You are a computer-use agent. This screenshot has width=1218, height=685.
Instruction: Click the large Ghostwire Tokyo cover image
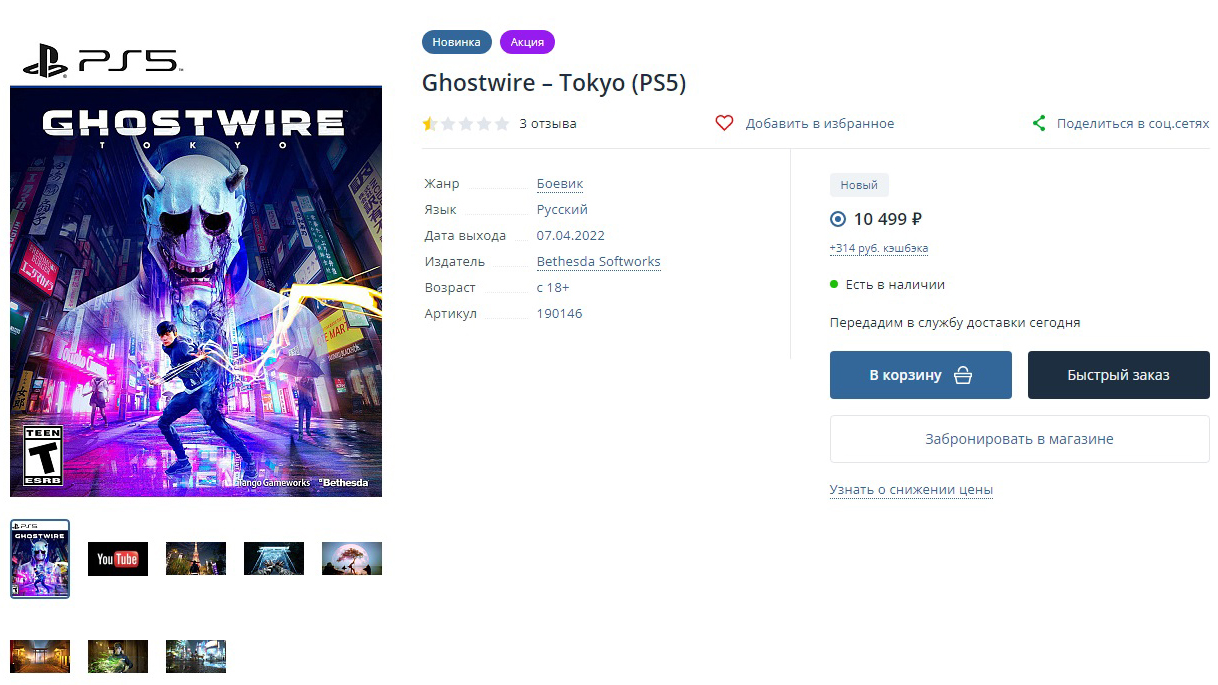tap(196, 291)
